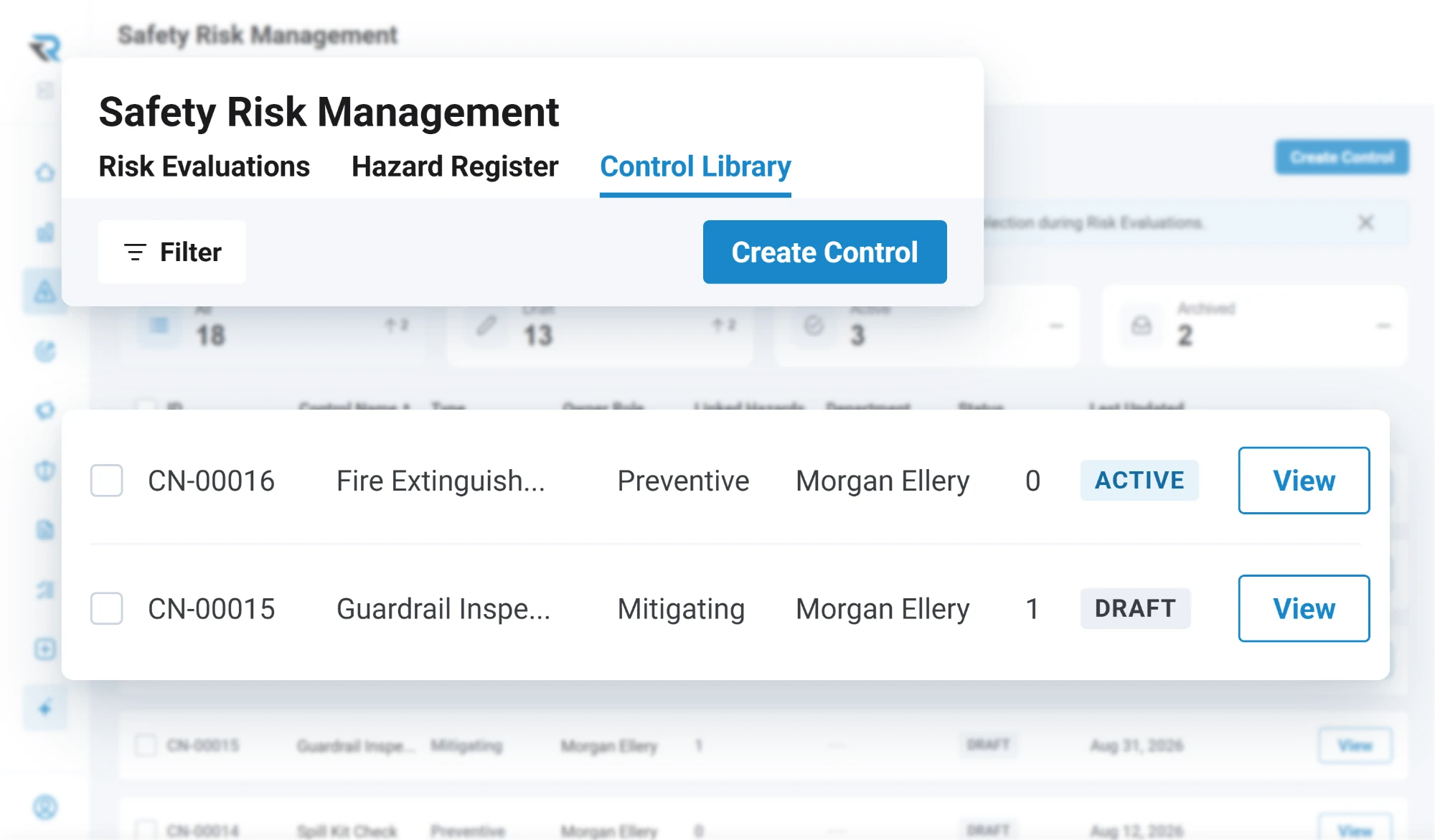Dismiss the info banner with the X icon
Screen dimensions: 1435x840
coord(1366,222)
